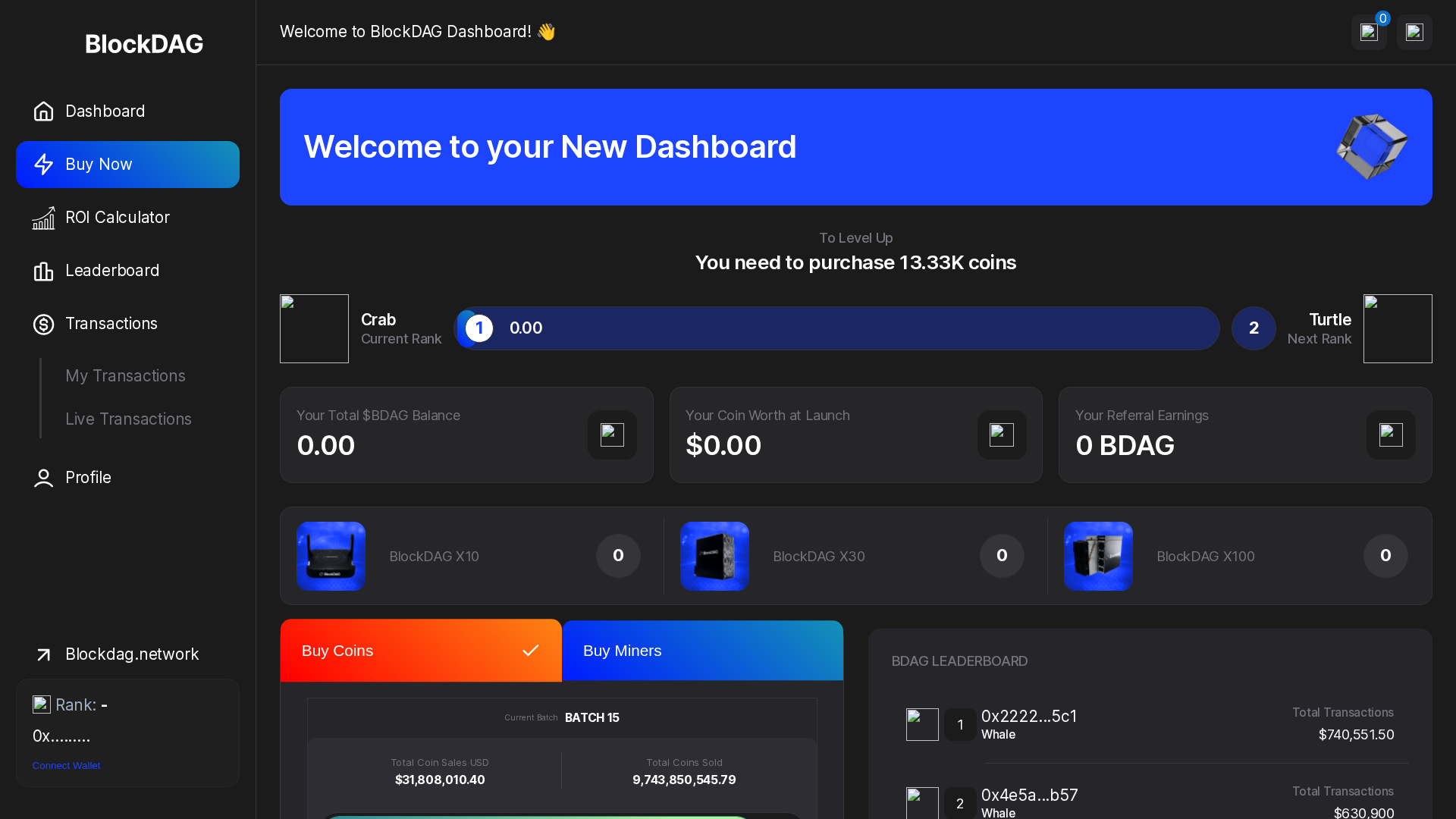1456x819 pixels.
Task: Switch to the Buy Coins tab
Action: 421,651
